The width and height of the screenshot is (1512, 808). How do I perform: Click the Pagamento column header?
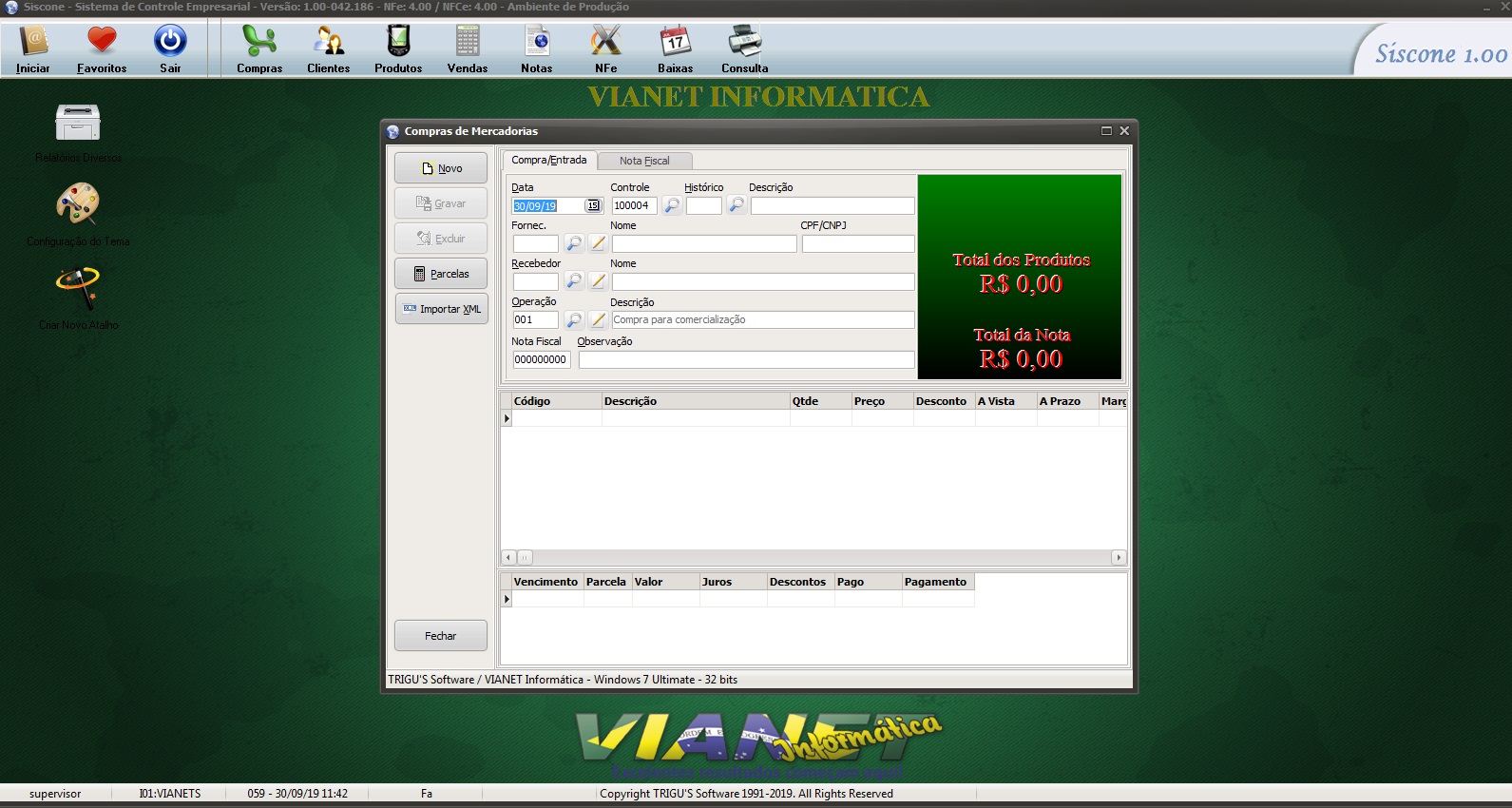(x=938, y=582)
